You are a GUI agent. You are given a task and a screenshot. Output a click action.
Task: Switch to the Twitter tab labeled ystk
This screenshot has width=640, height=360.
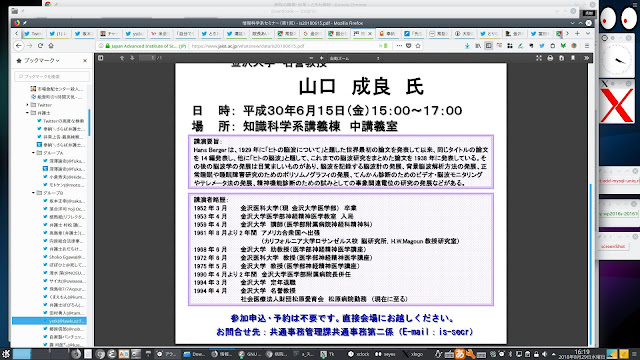(134, 33)
